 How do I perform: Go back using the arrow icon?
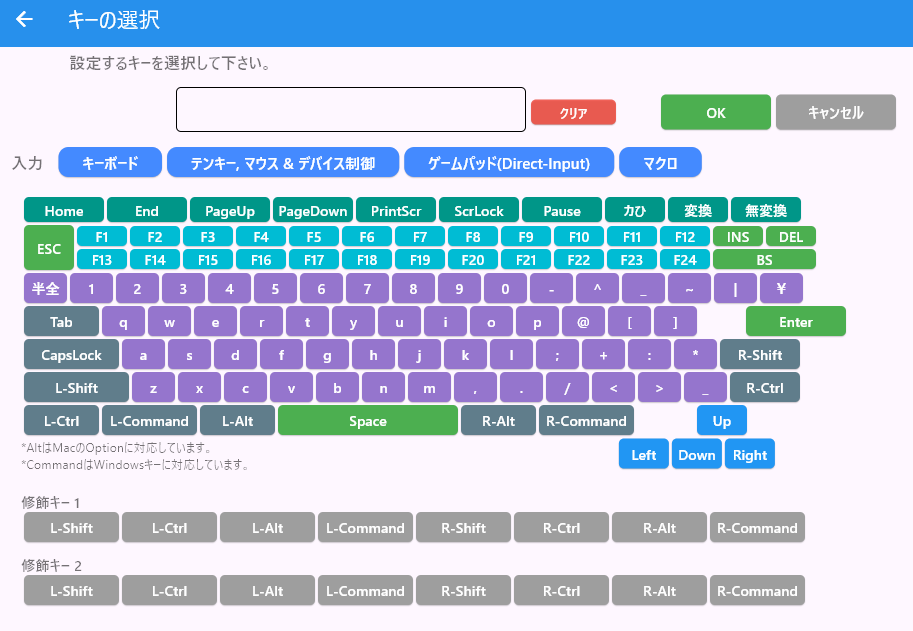coord(24,20)
